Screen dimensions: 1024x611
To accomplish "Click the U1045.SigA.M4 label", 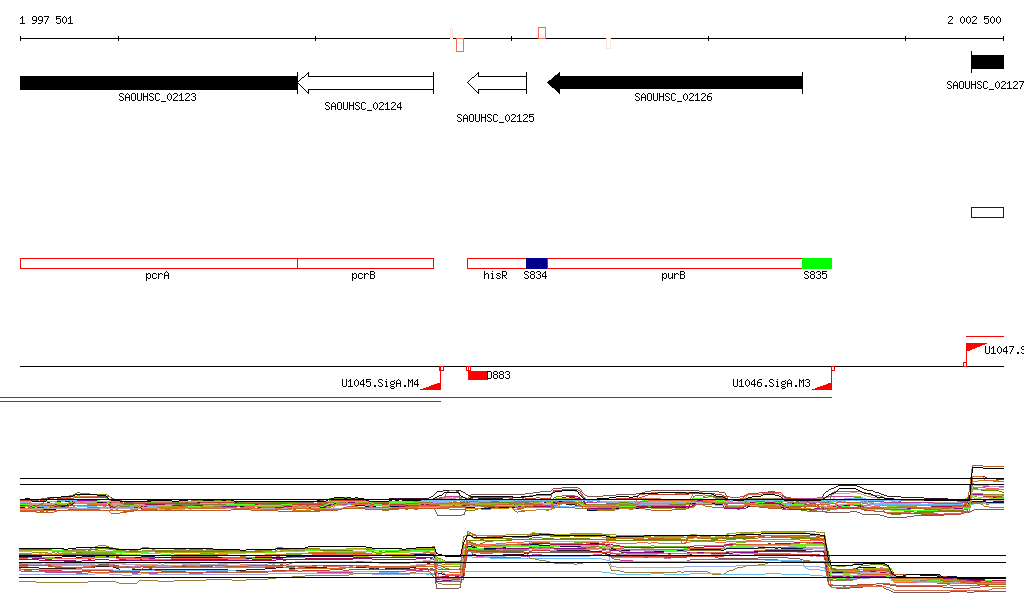I will (x=380, y=384).
